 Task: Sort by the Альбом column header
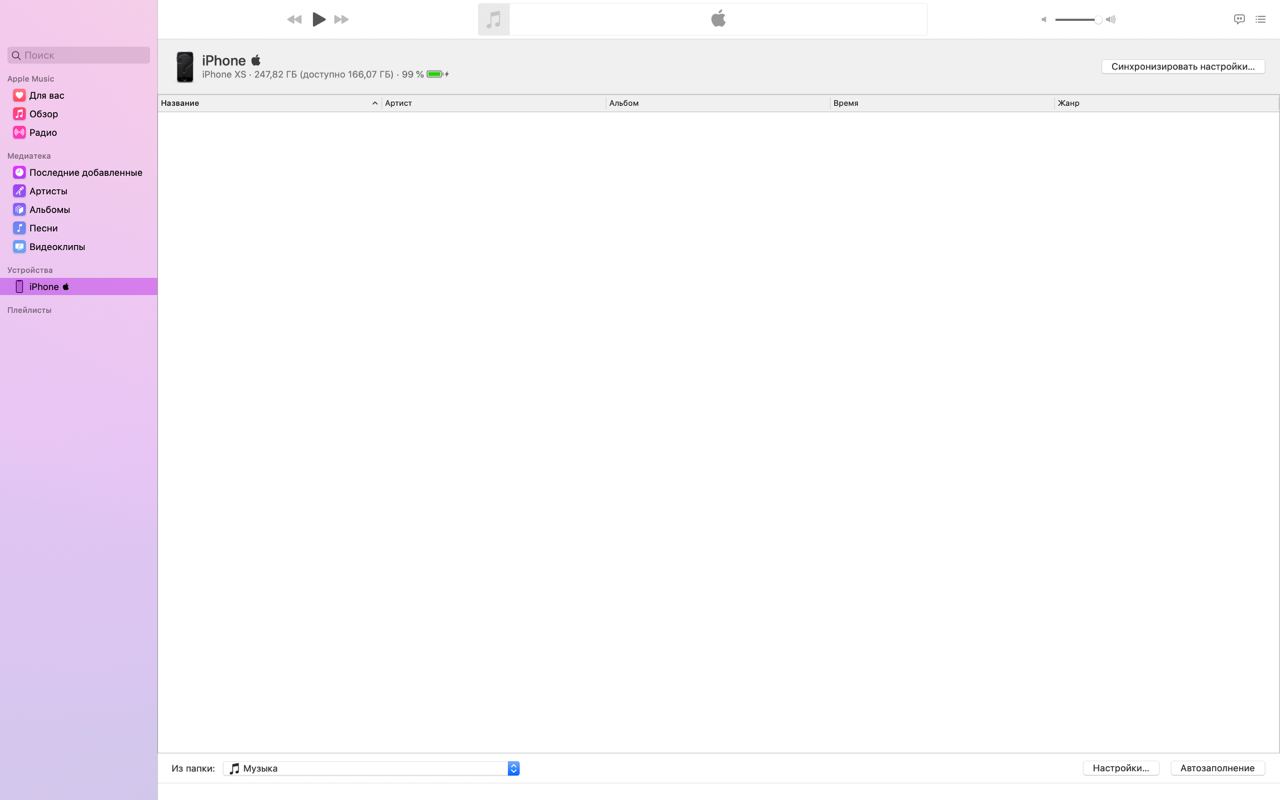(718, 103)
